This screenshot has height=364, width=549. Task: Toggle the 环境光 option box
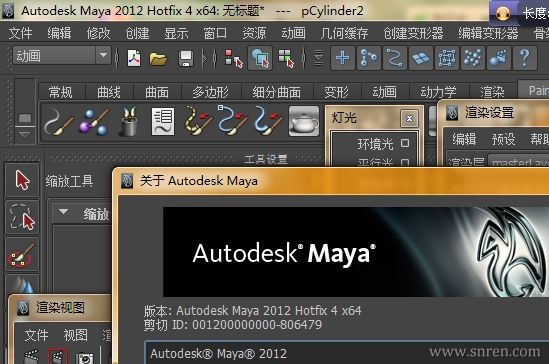coord(405,143)
